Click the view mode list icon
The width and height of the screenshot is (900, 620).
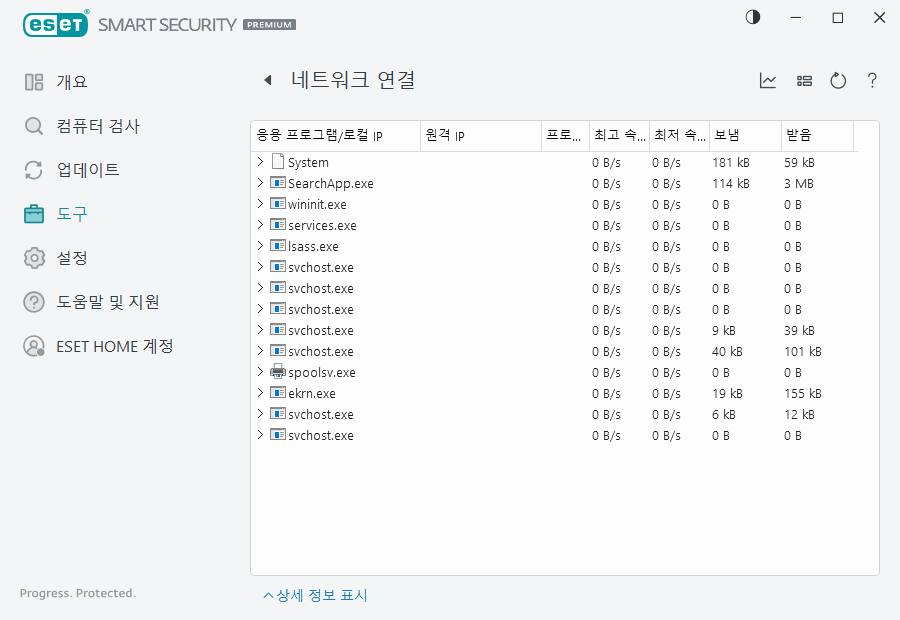coord(804,81)
